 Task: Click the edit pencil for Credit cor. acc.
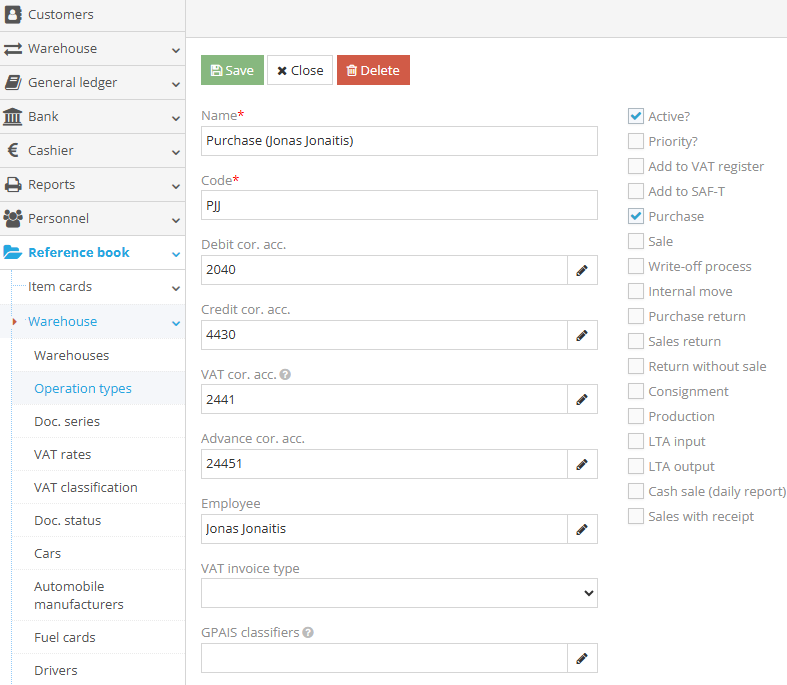click(582, 335)
